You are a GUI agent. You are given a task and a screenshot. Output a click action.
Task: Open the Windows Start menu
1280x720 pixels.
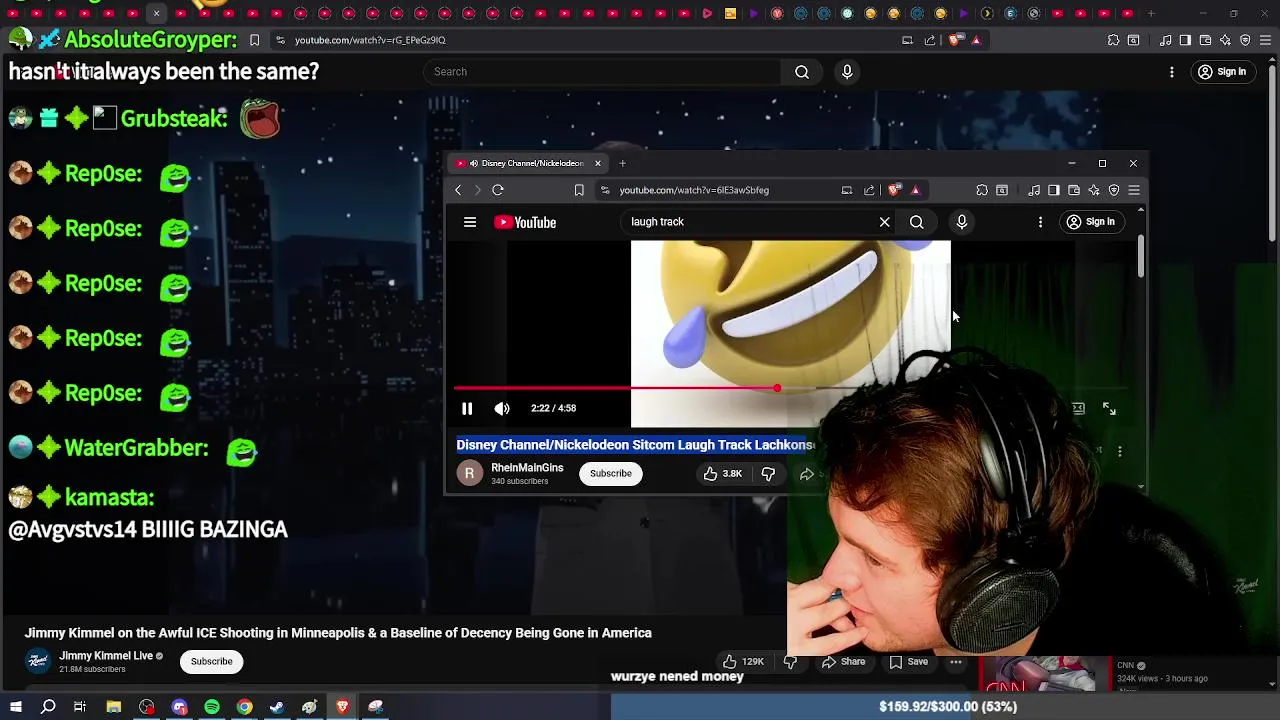(x=16, y=707)
